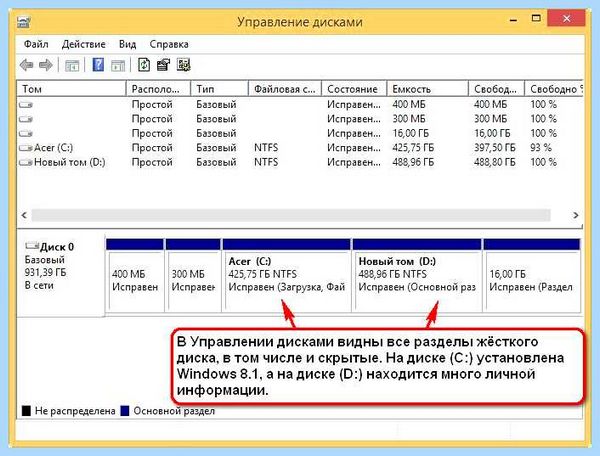Viewport: 600px width, 456px height.
Task: Open the Properties toolbar icon
Action: tap(163, 65)
